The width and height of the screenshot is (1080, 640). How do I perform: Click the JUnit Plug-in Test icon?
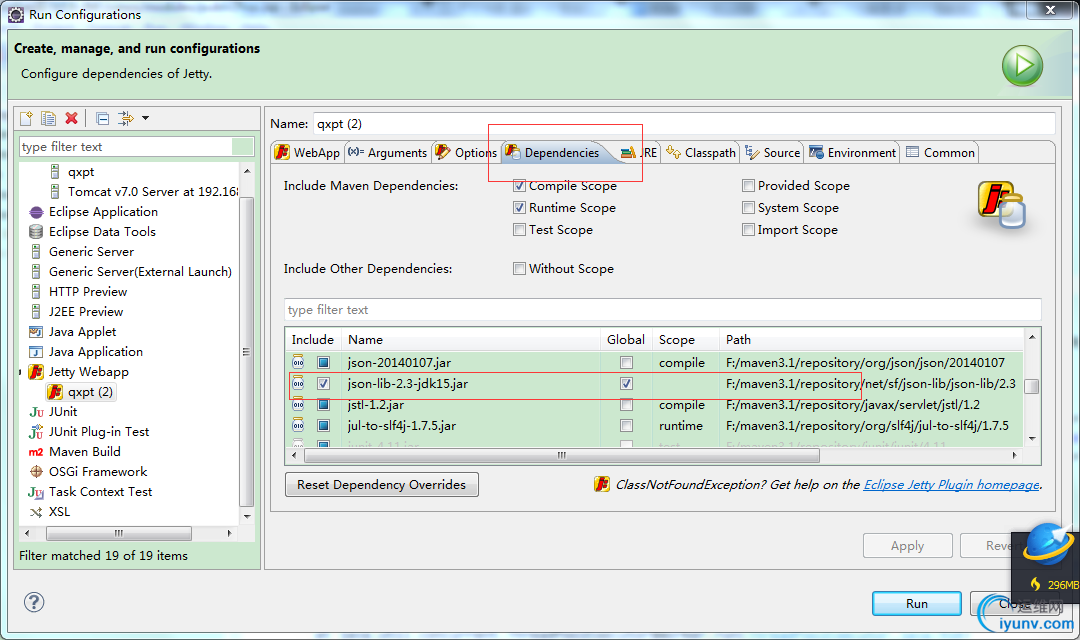pos(36,432)
